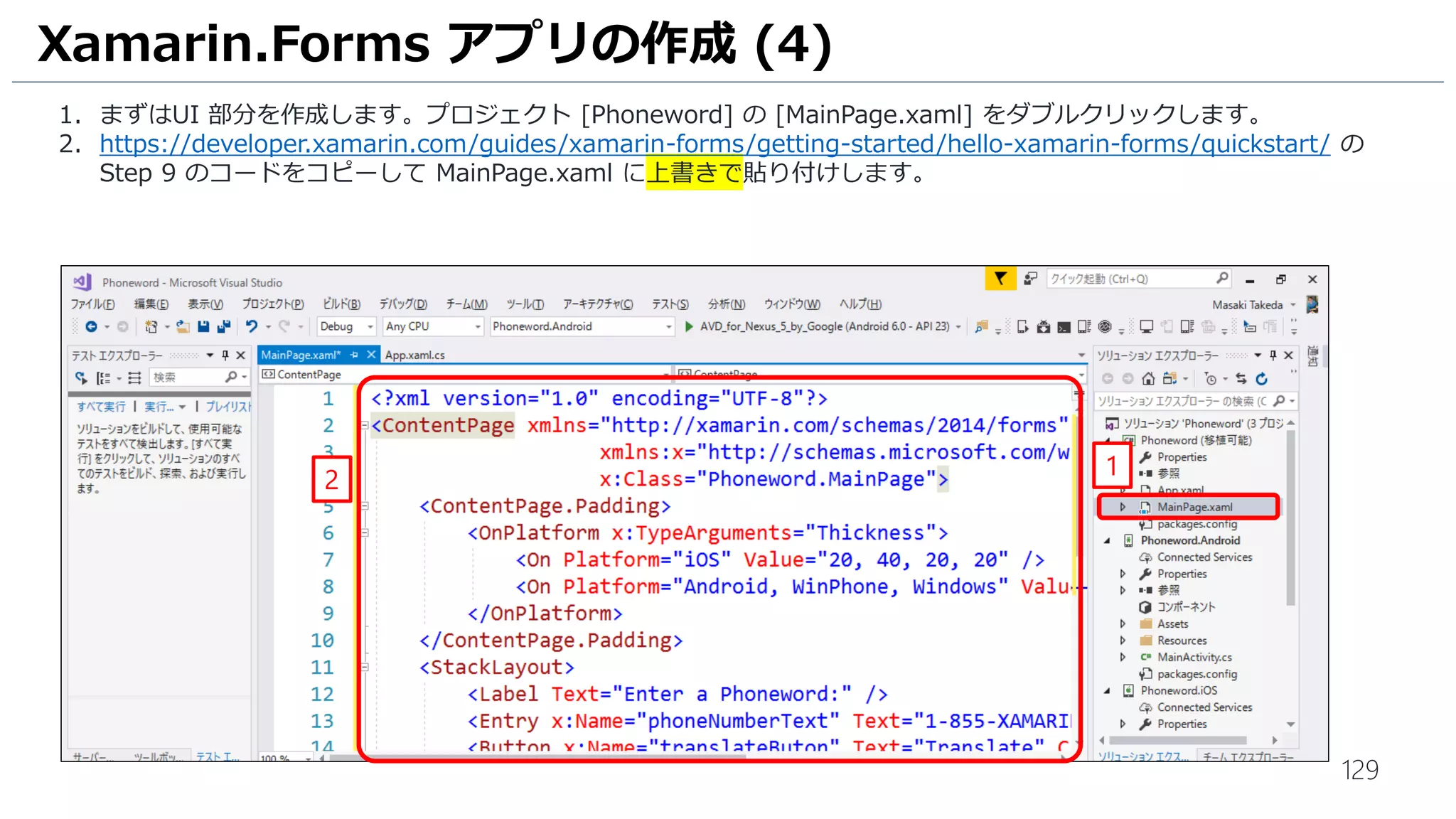1456x819 pixels.
Task: Click the Undo arrow icon
Action: (x=252, y=326)
